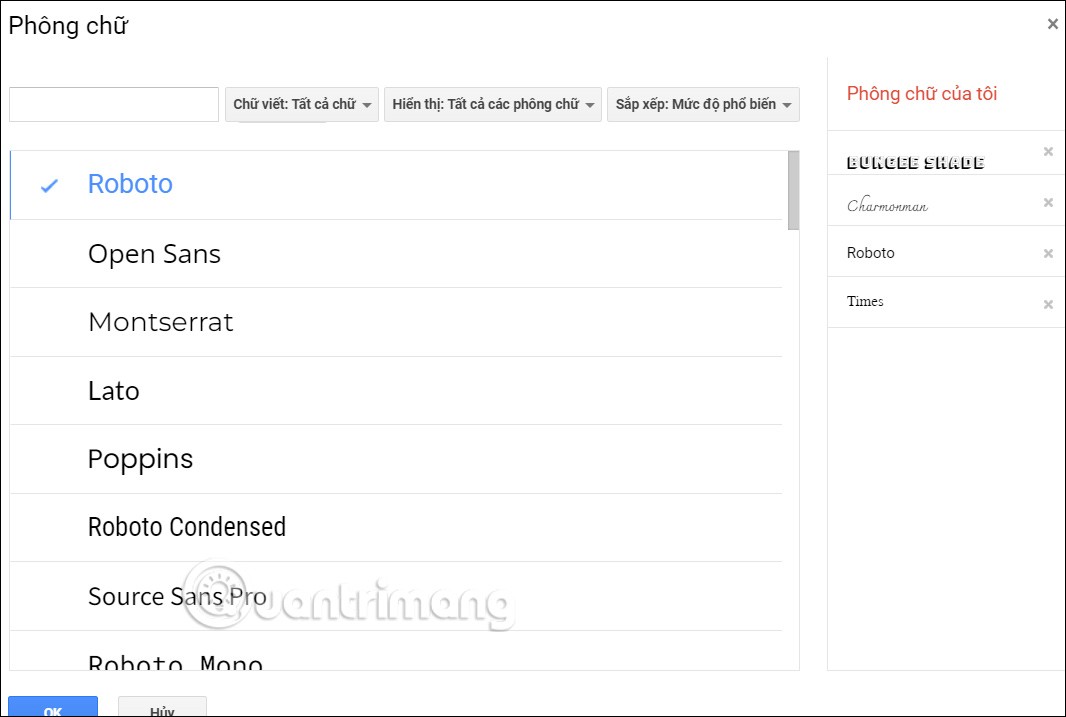Open the Hiển thị font filter dropdown
Screen dimensions: 1066x717
pyautogui.click(x=493, y=105)
